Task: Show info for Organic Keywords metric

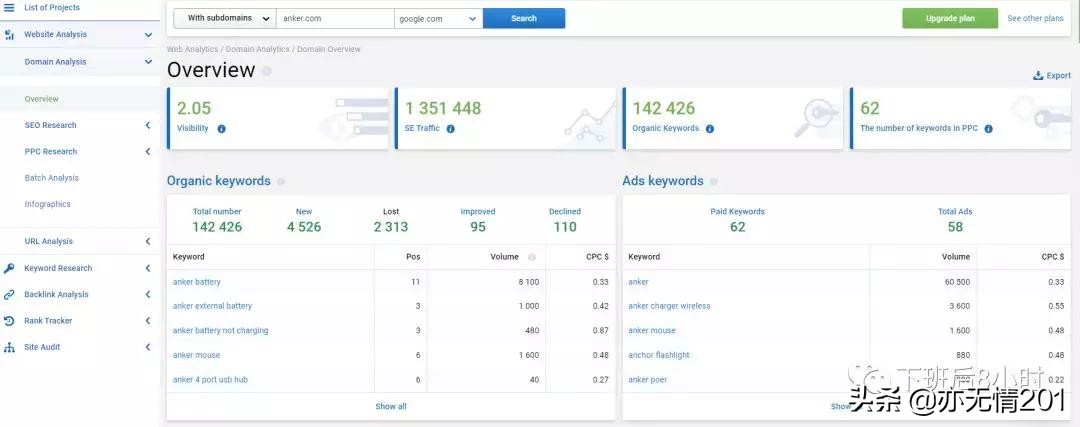Action: point(709,128)
